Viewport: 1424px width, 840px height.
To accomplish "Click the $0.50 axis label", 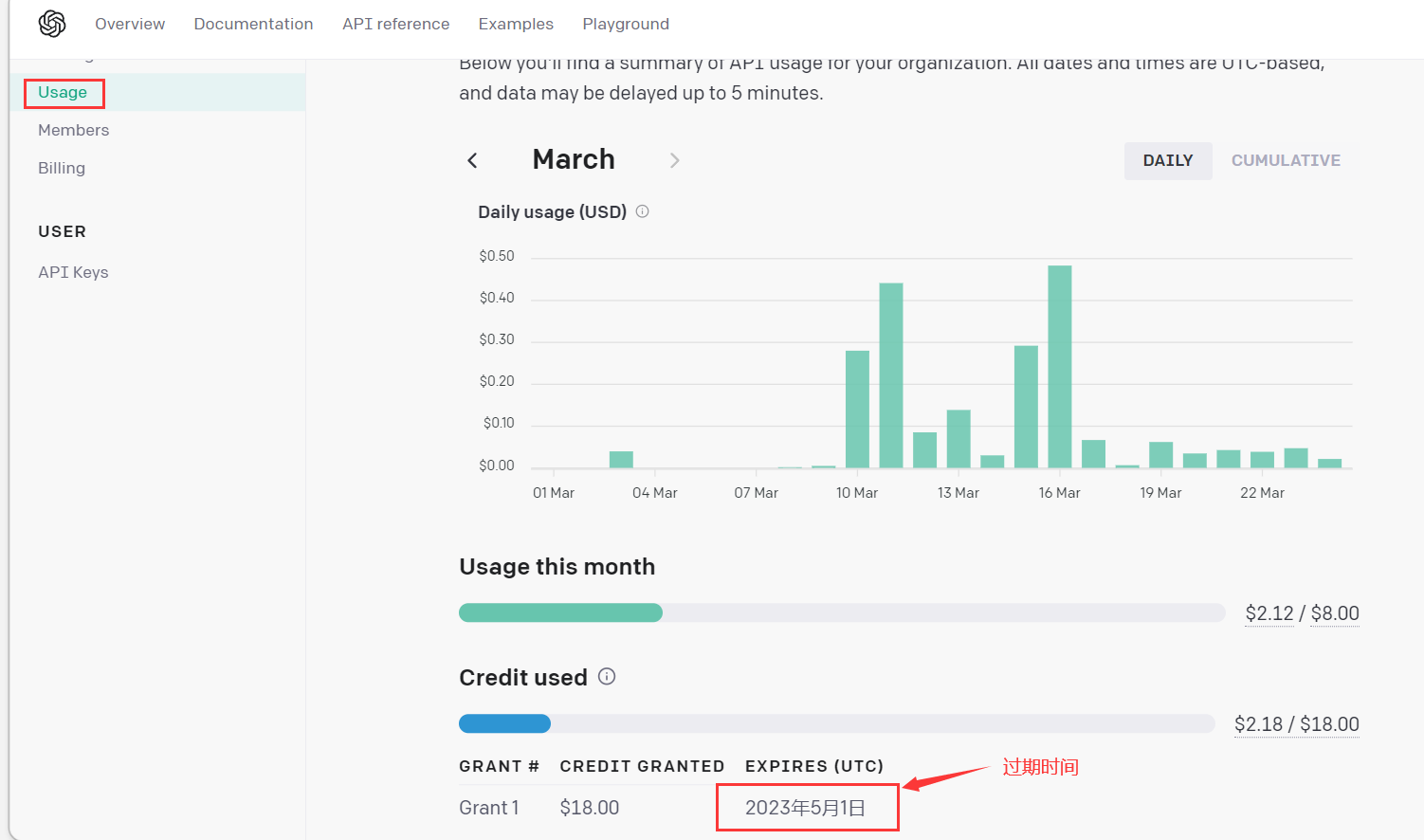I will click(x=497, y=256).
